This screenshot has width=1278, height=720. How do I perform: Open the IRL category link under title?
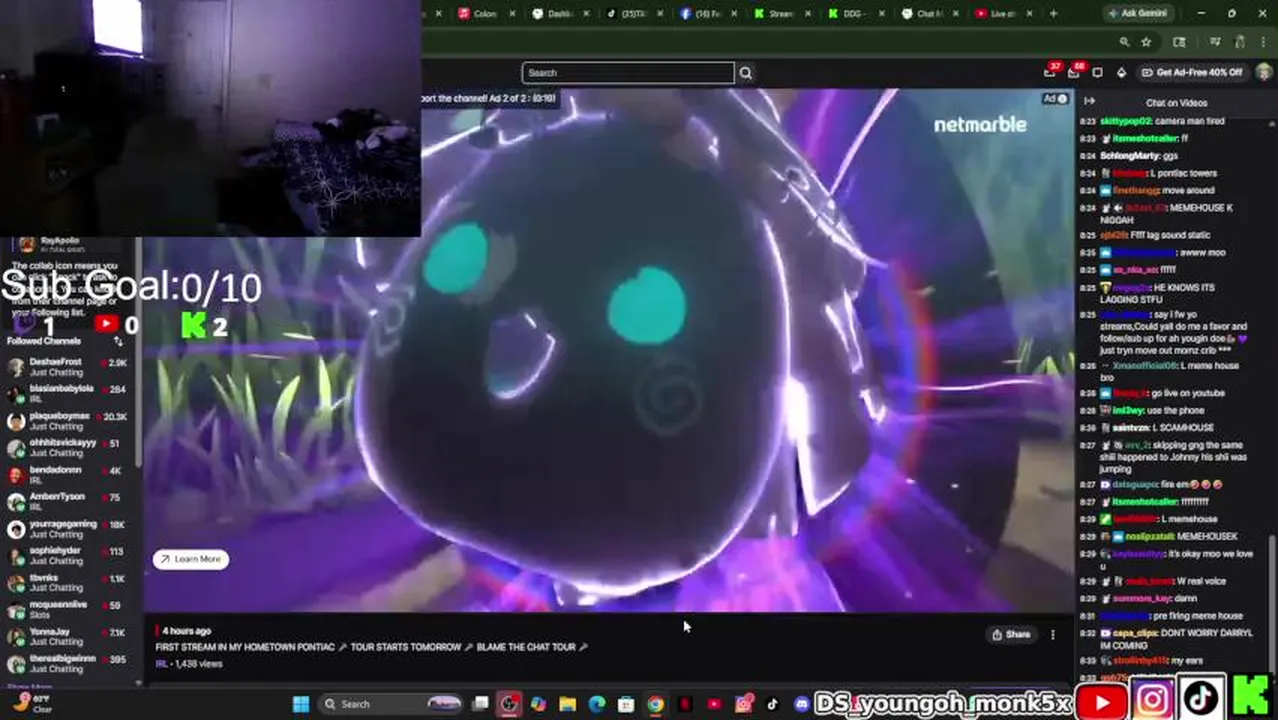(x=161, y=664)
